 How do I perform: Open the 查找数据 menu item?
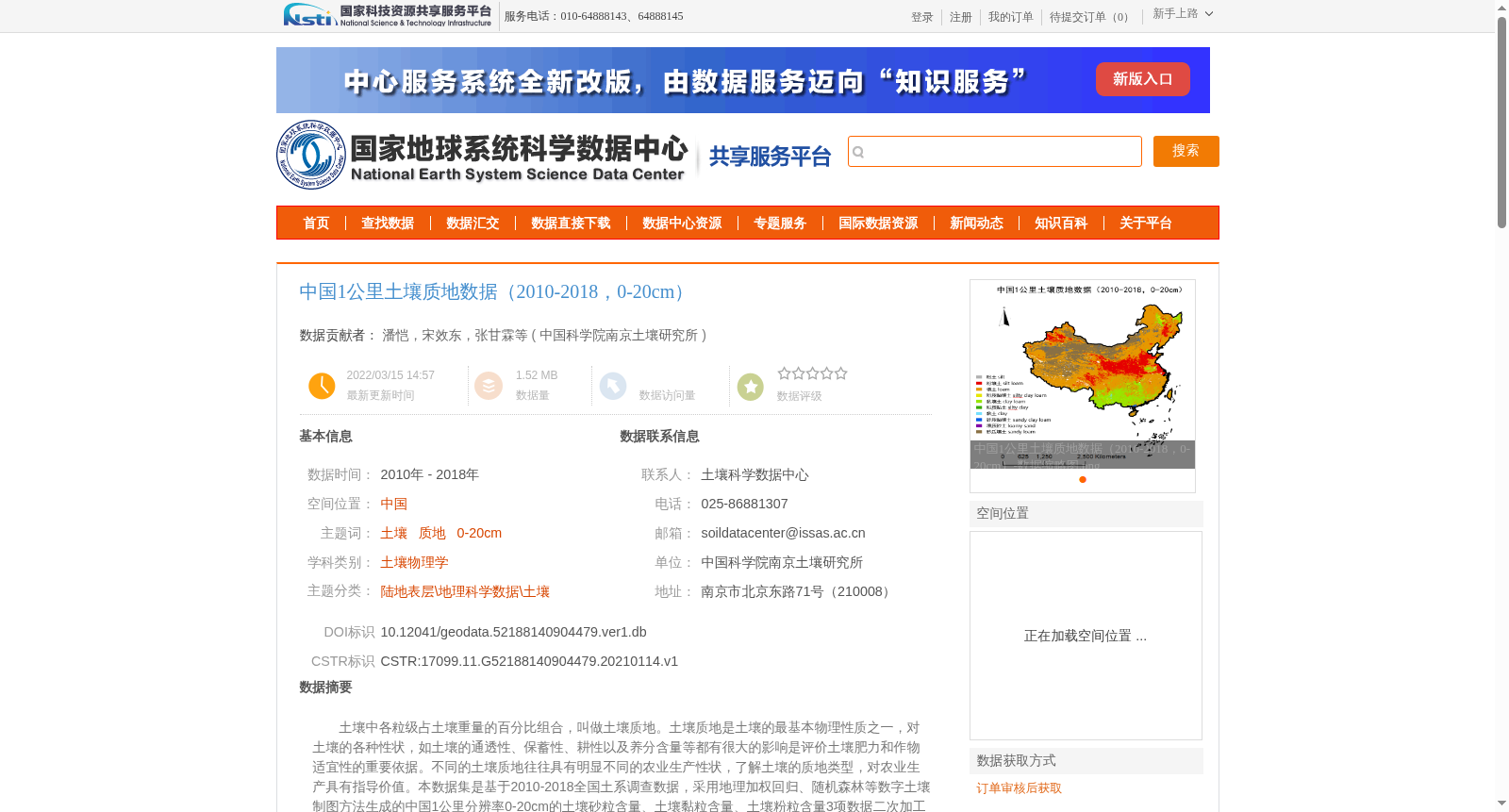coord(388,224)
